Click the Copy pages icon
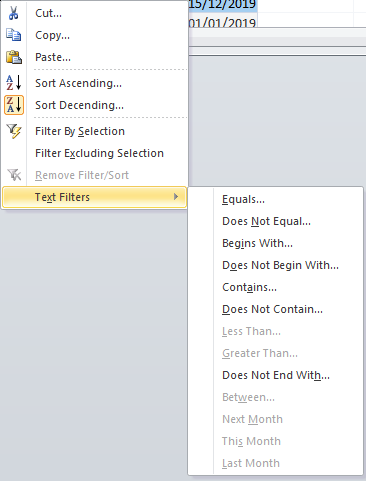 tap(14, 35)
